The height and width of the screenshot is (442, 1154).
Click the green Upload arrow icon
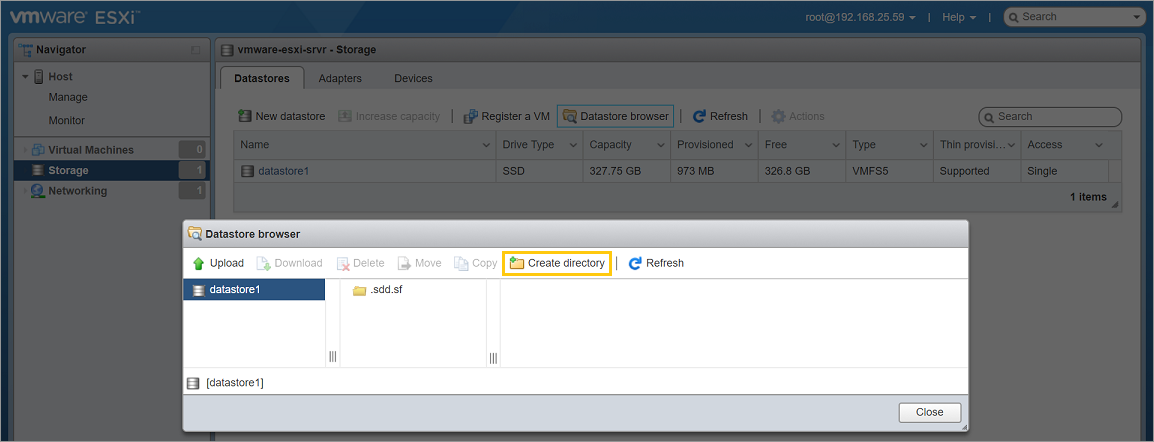(198, 263)
